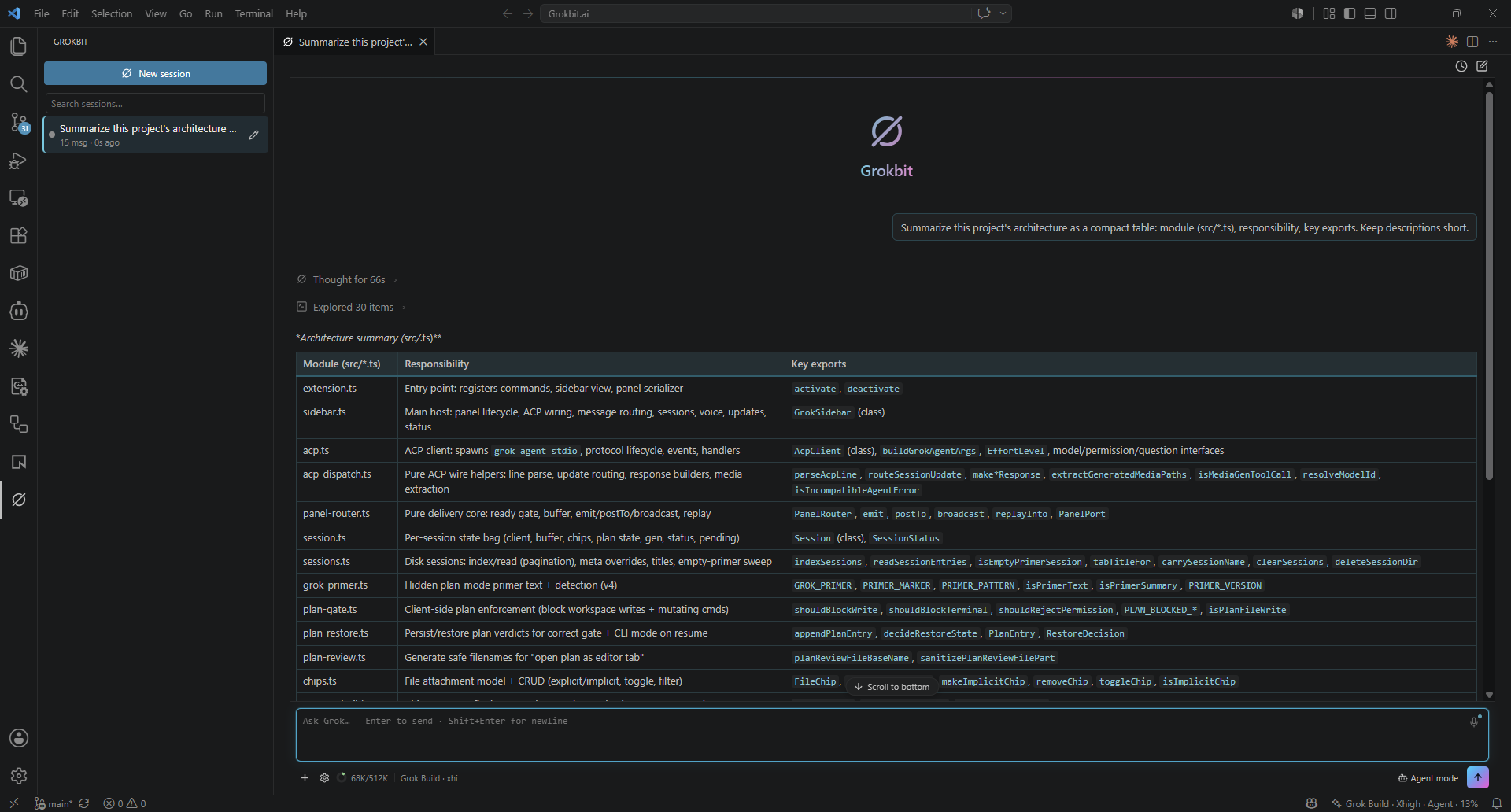Open the bookmark-style activity bar icon
The image size is (1511, 812).
point(19,462)
